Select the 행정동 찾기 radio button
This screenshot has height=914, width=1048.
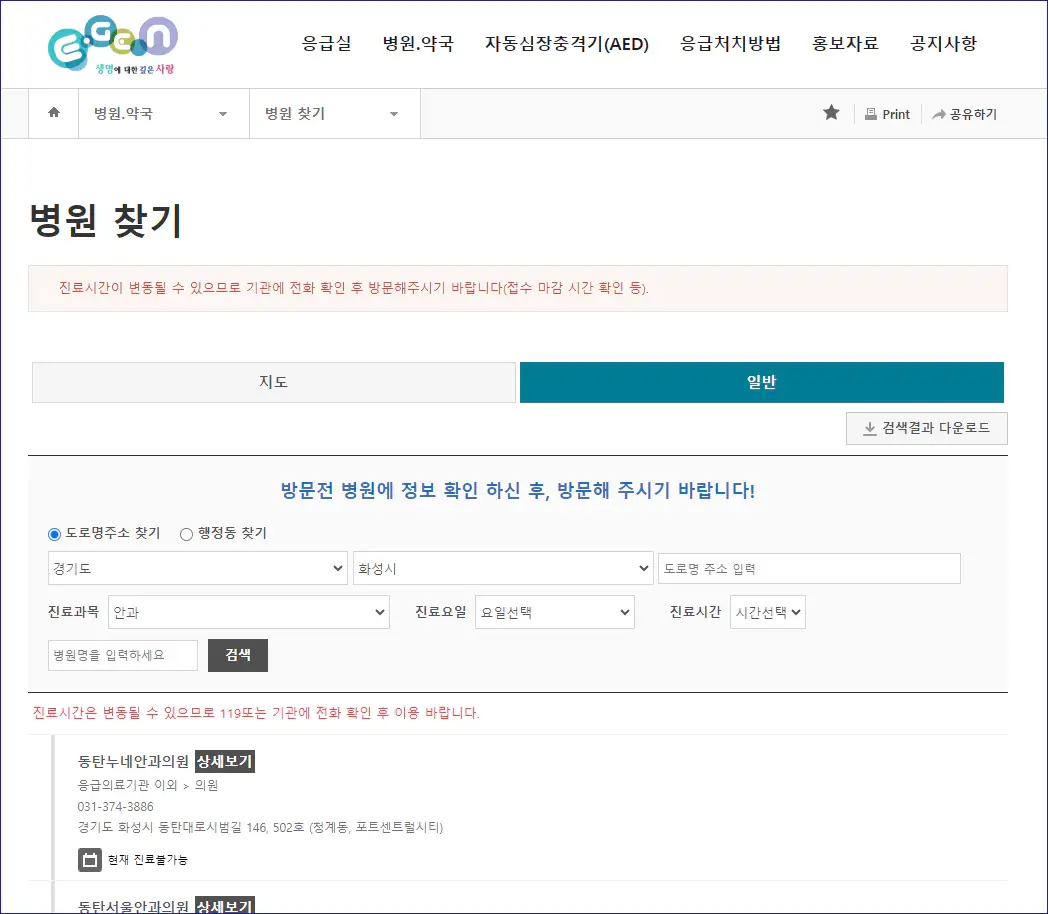point(185,533)
